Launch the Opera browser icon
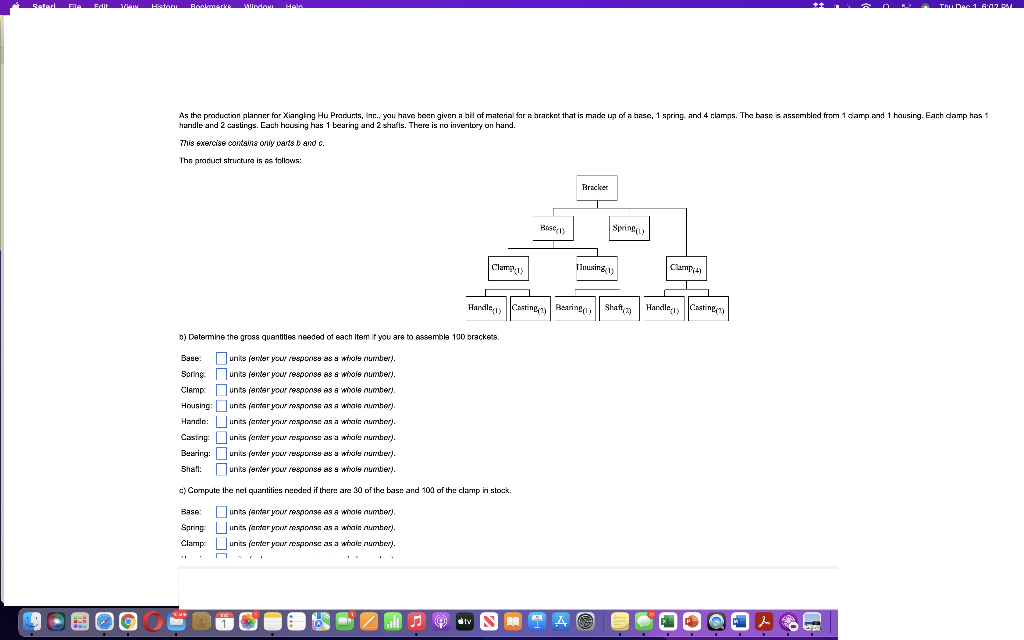Screen dimensions: 1024x640 click(x=152, y=622)
